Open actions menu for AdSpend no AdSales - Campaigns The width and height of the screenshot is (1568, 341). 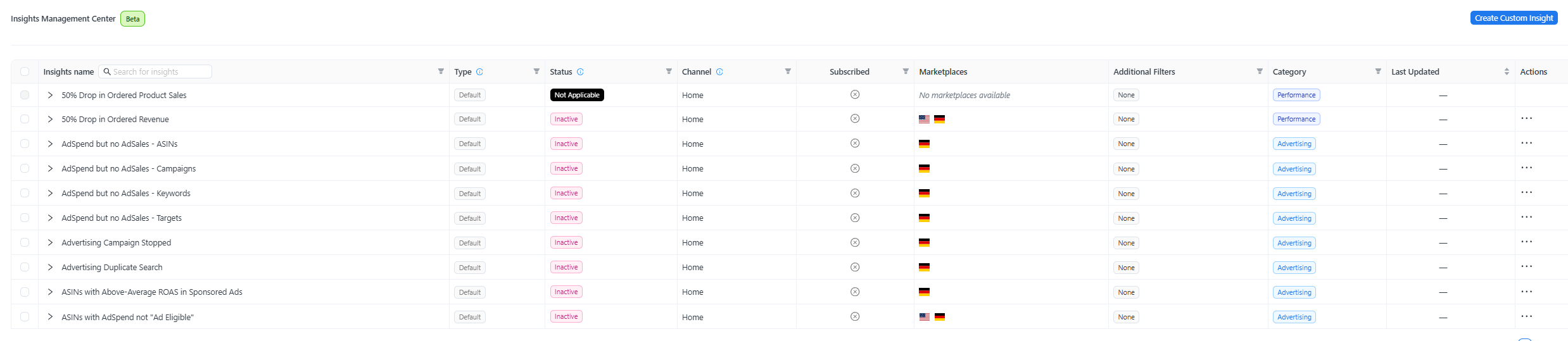point(1527,168)
